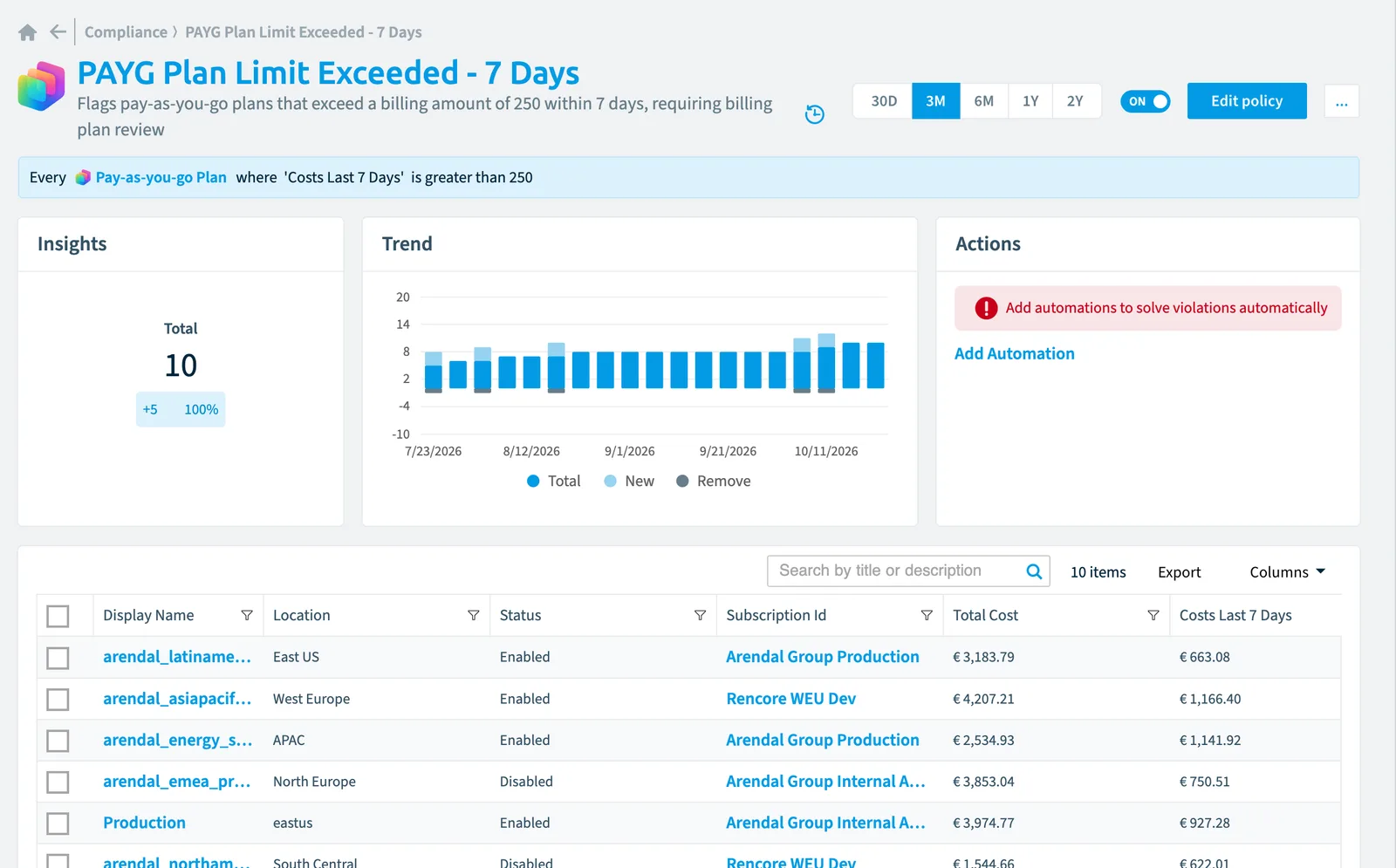
Task: Open the Production plan link
Action: [x=144, y=823]
